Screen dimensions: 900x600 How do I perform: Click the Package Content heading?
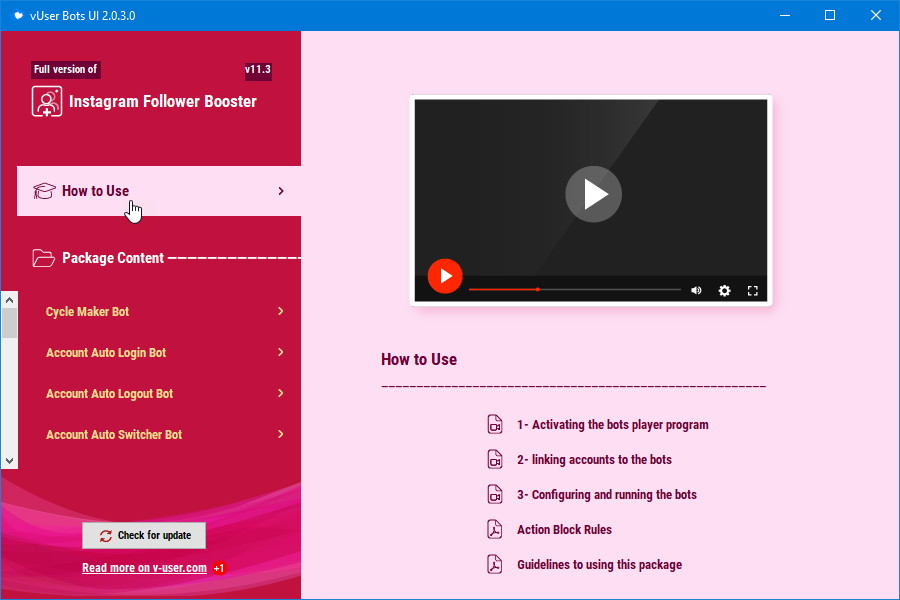click(x=113, y=258)
